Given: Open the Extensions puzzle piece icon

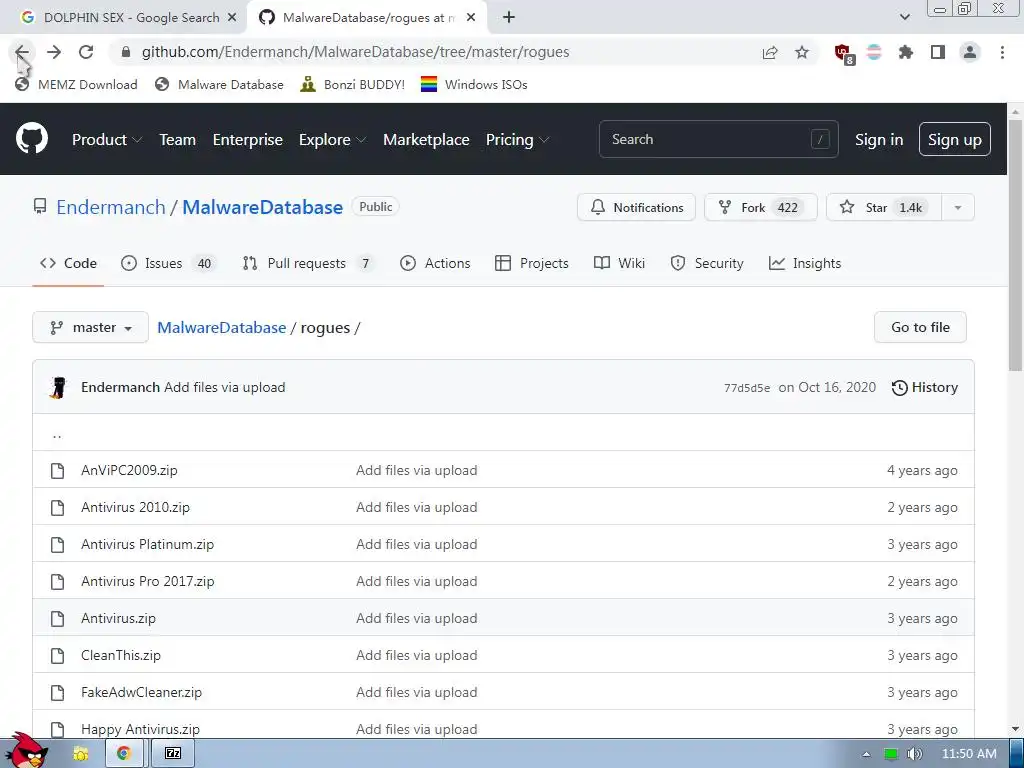Looking at the screenshot, I should [x=906, y=52].
